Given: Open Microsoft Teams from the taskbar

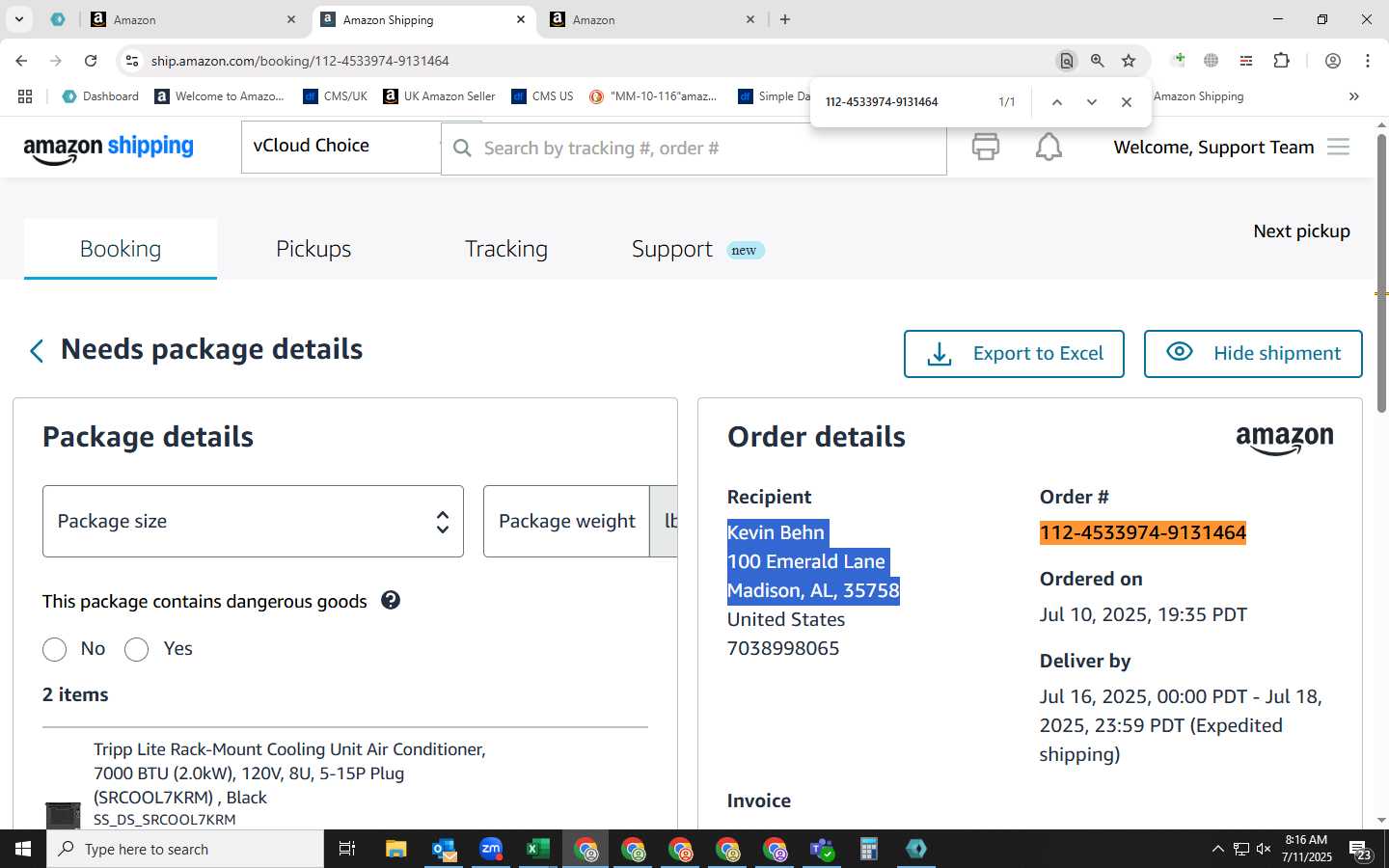Looking at the screenshot, I should [821, 849].
